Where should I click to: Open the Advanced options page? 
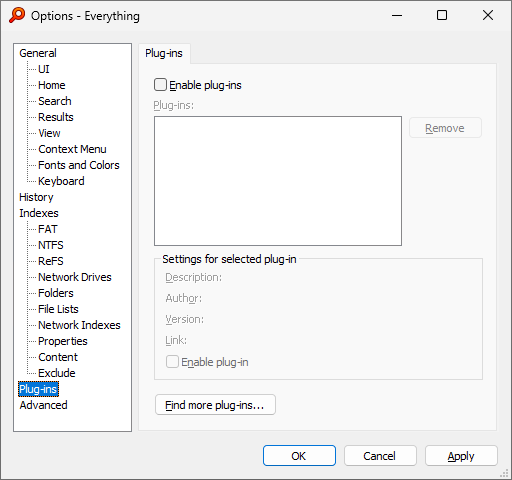[43, 405]
